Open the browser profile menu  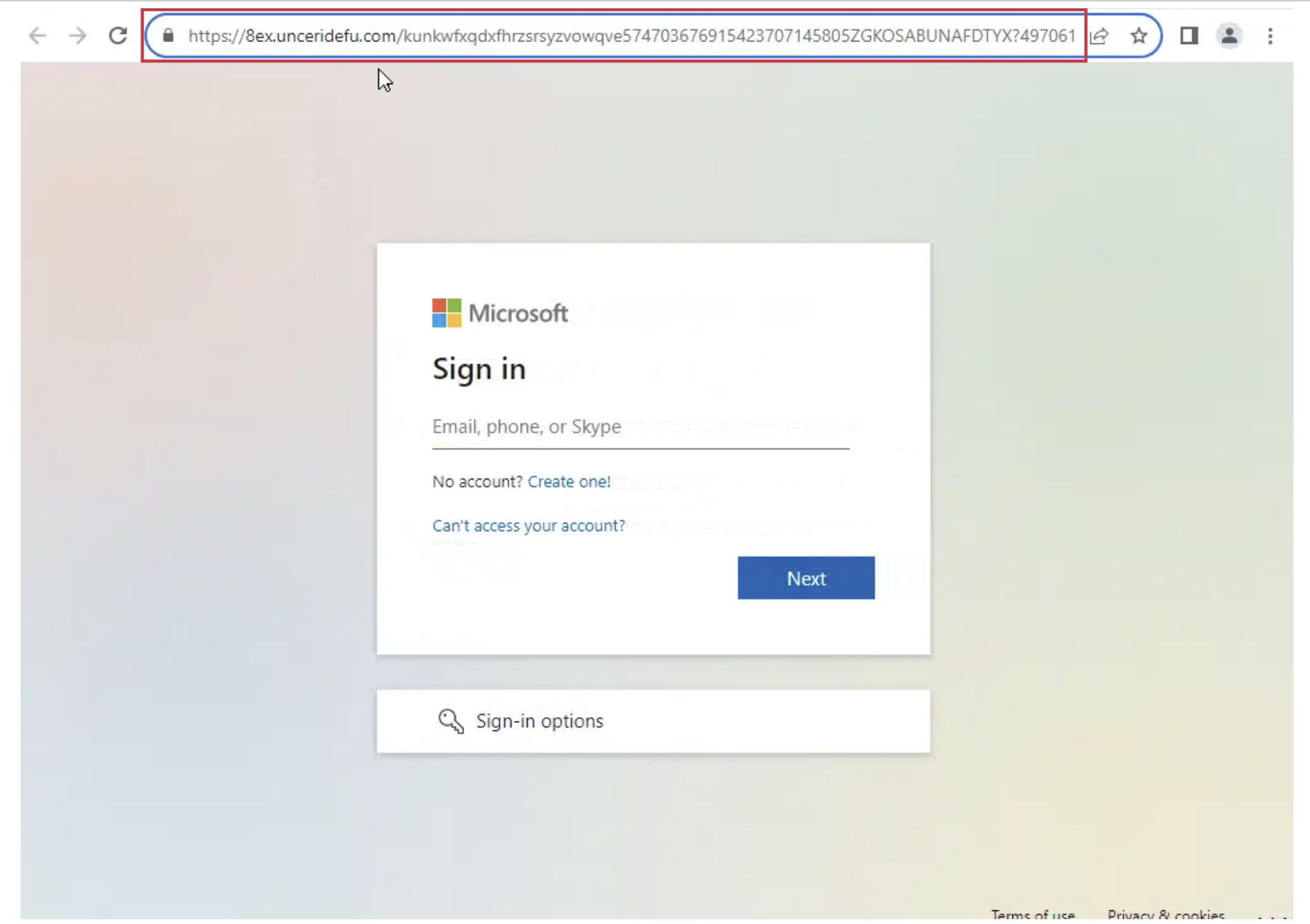[1229, 35]
